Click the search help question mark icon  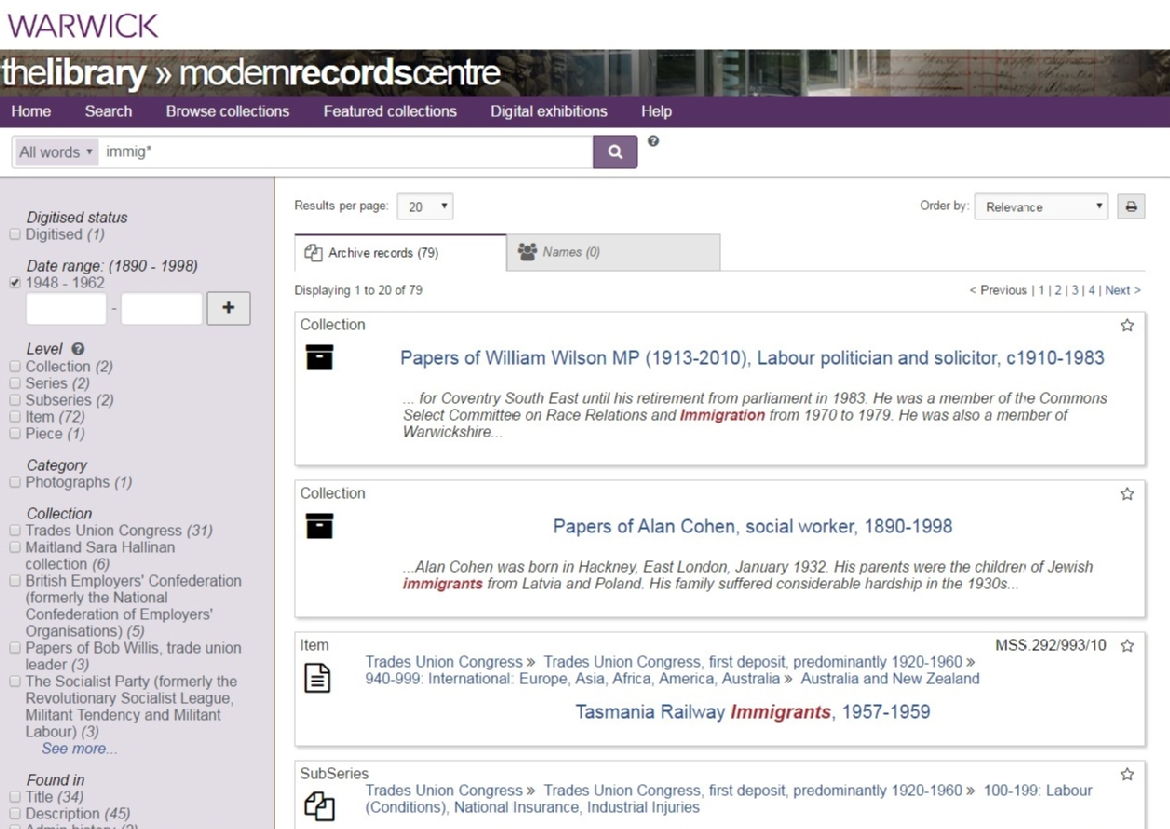[x=653, y=142]
